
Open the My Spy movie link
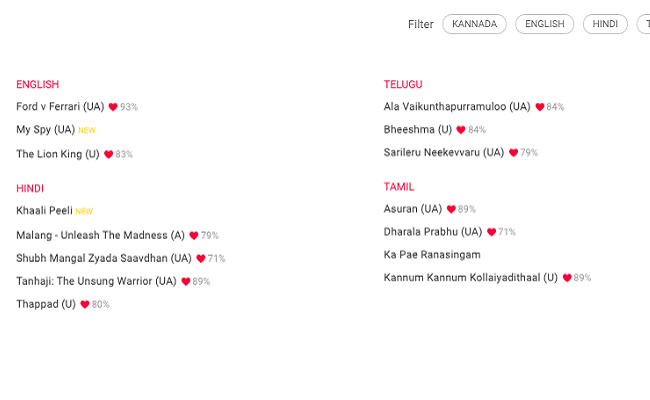45,130
